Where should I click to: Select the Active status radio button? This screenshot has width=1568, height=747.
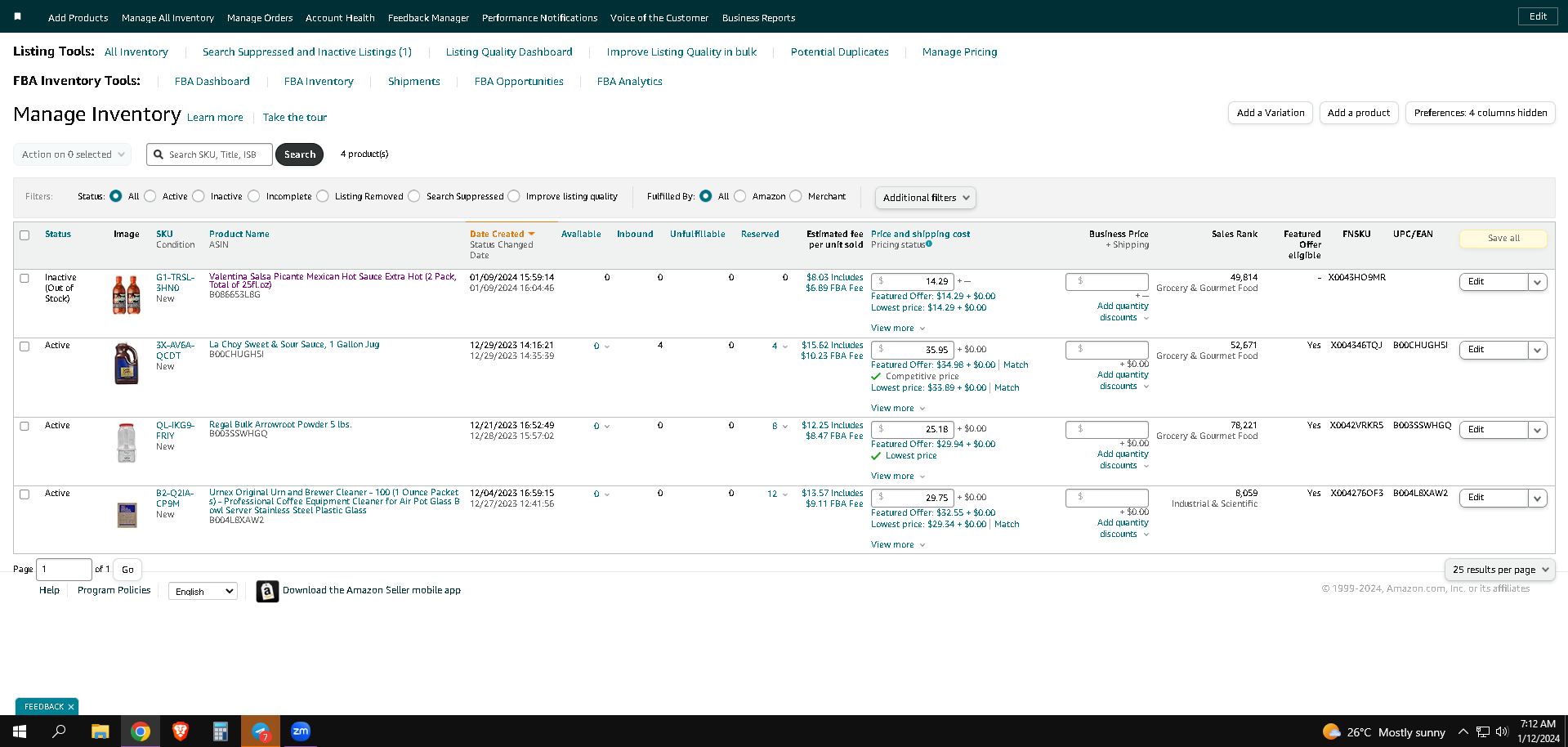click(x=150, y=196)
